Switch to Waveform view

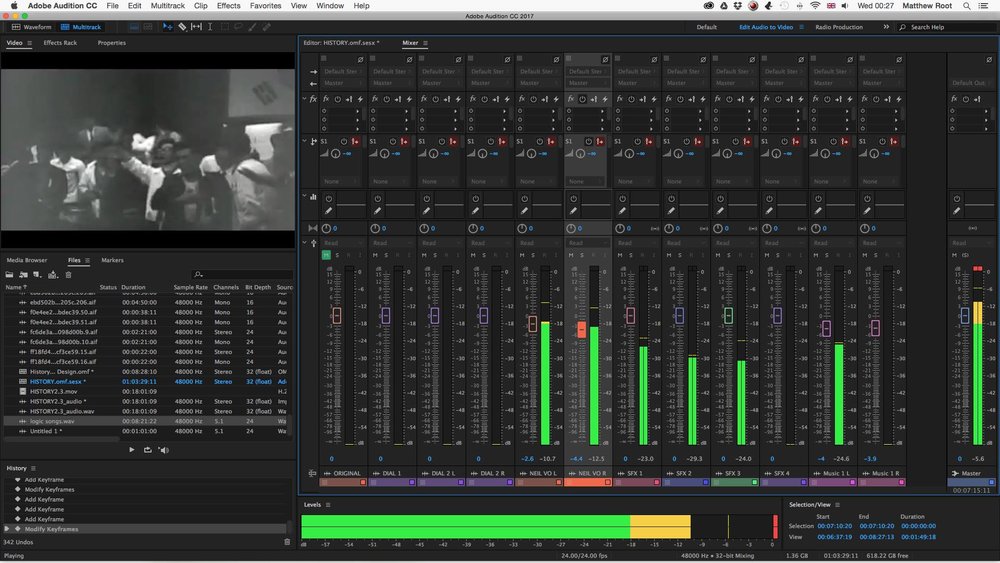[31, 27]
